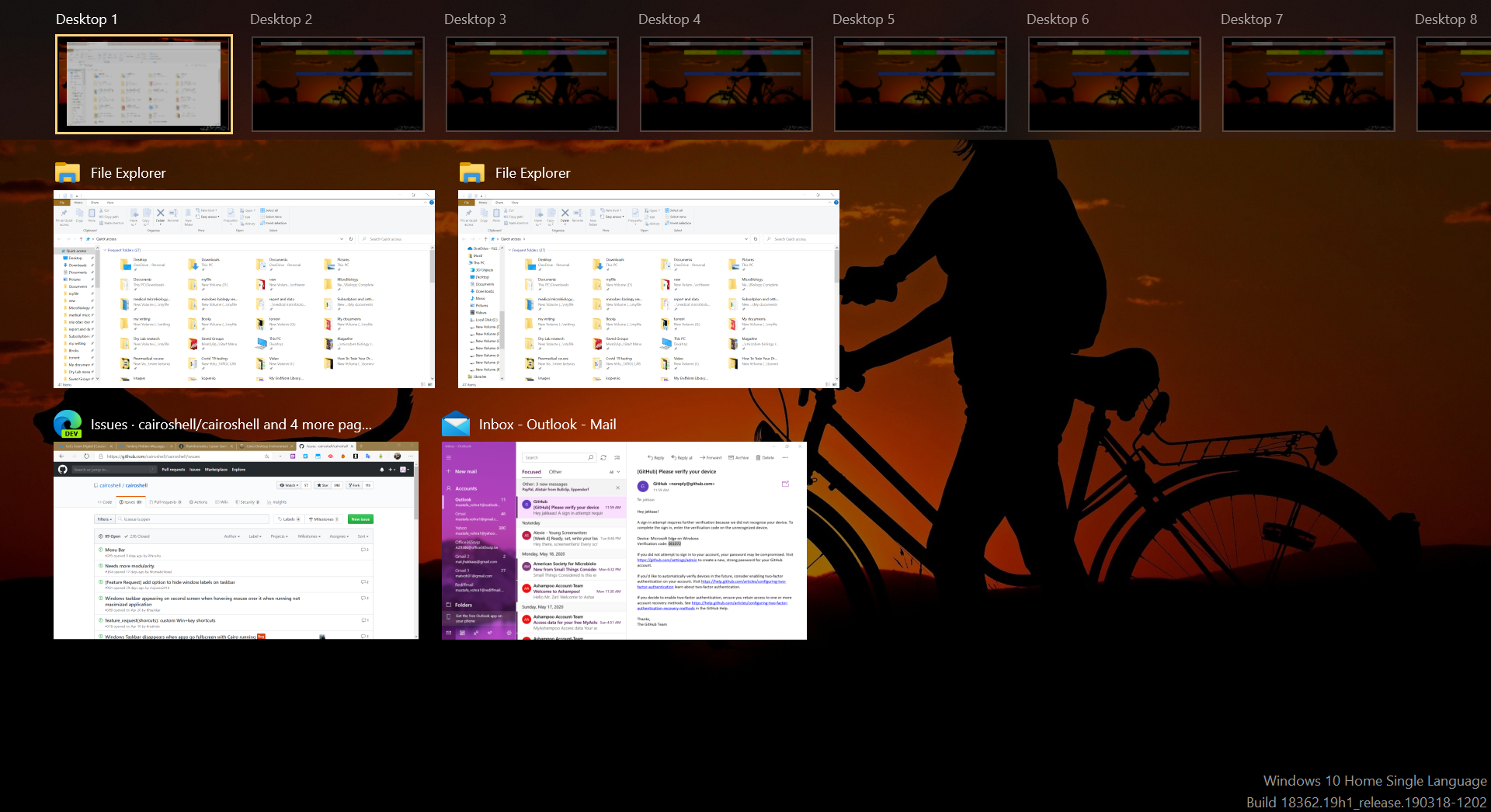The width and height of the screenshot is (1491, 812).
Task: Toggle Outlook's navigation pane with the hamburger icon
Action: [449, 456]
